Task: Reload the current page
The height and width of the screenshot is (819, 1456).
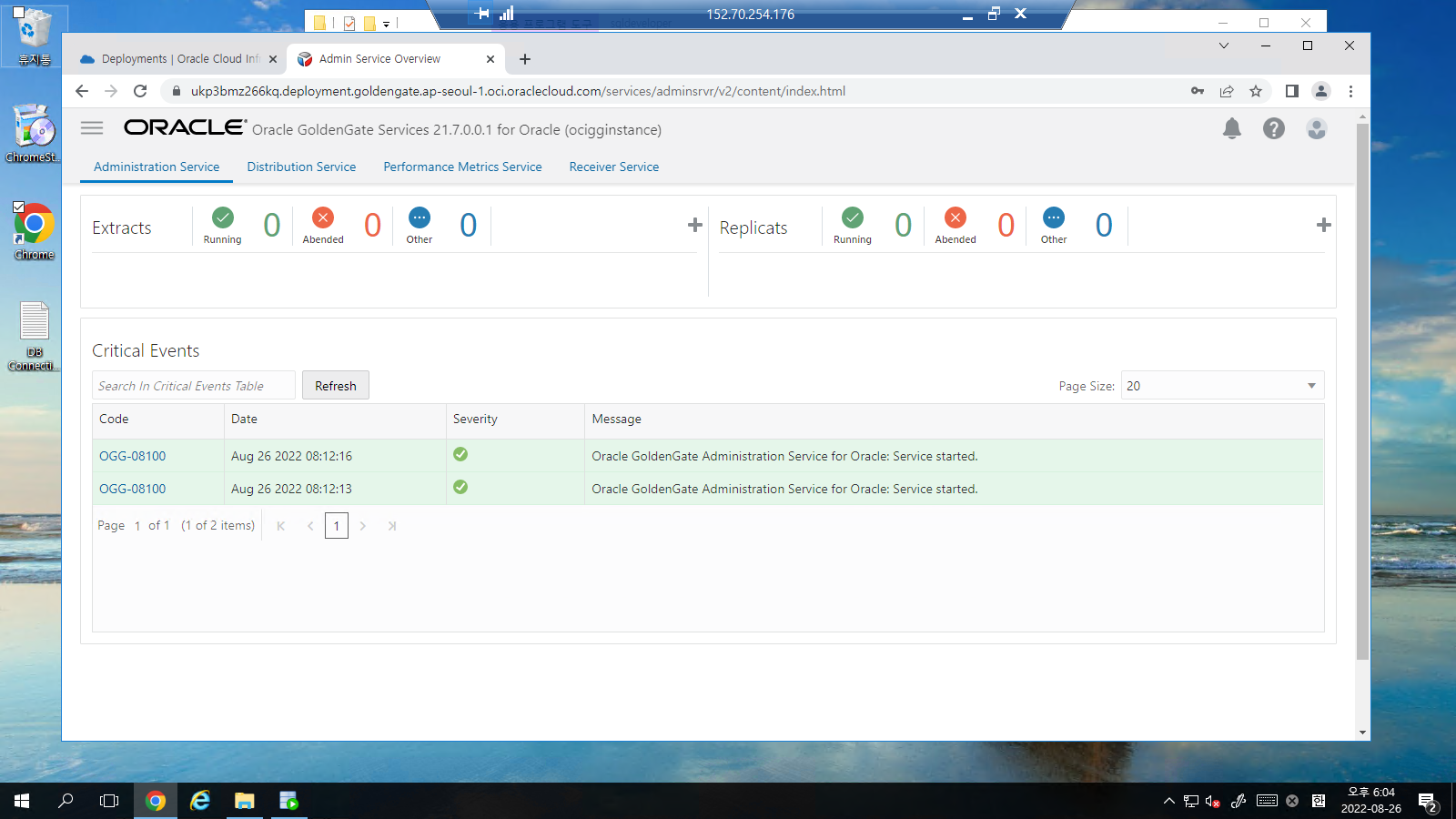Action: point(140,91)
